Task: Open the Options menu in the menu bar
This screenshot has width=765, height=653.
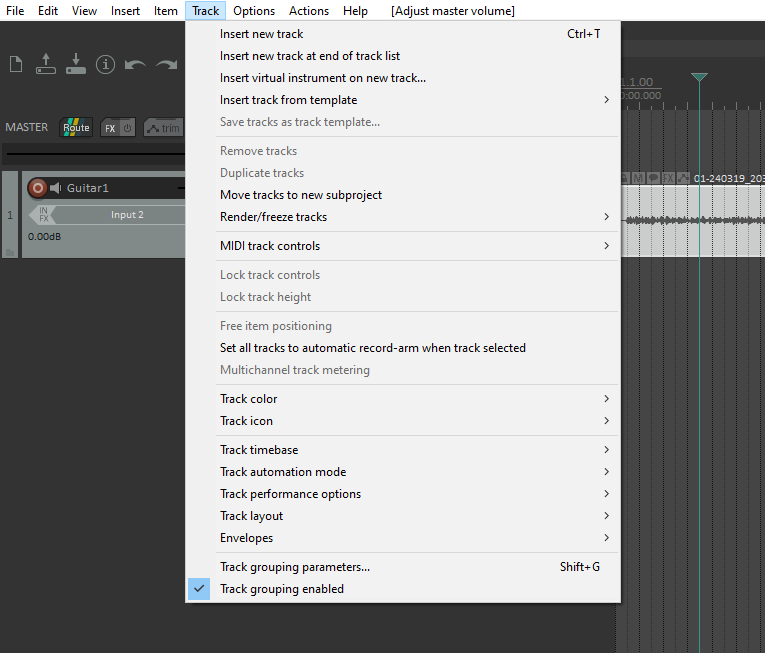Action: pos(254,11)
